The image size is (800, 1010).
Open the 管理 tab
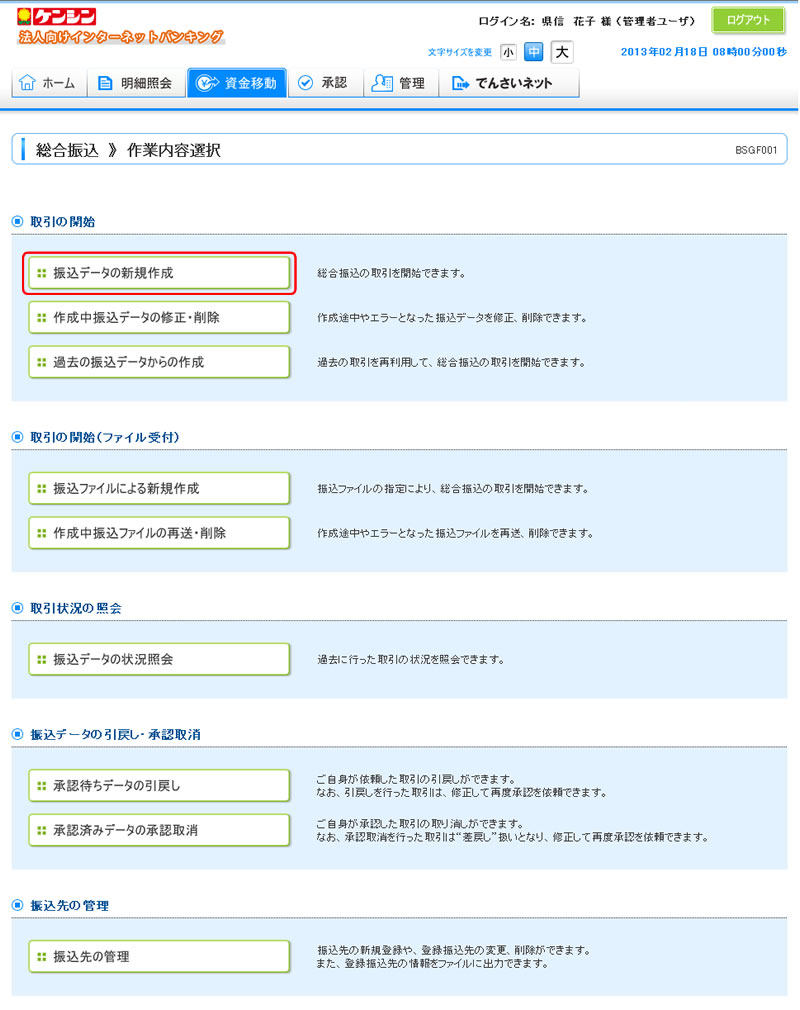point(398,83)
